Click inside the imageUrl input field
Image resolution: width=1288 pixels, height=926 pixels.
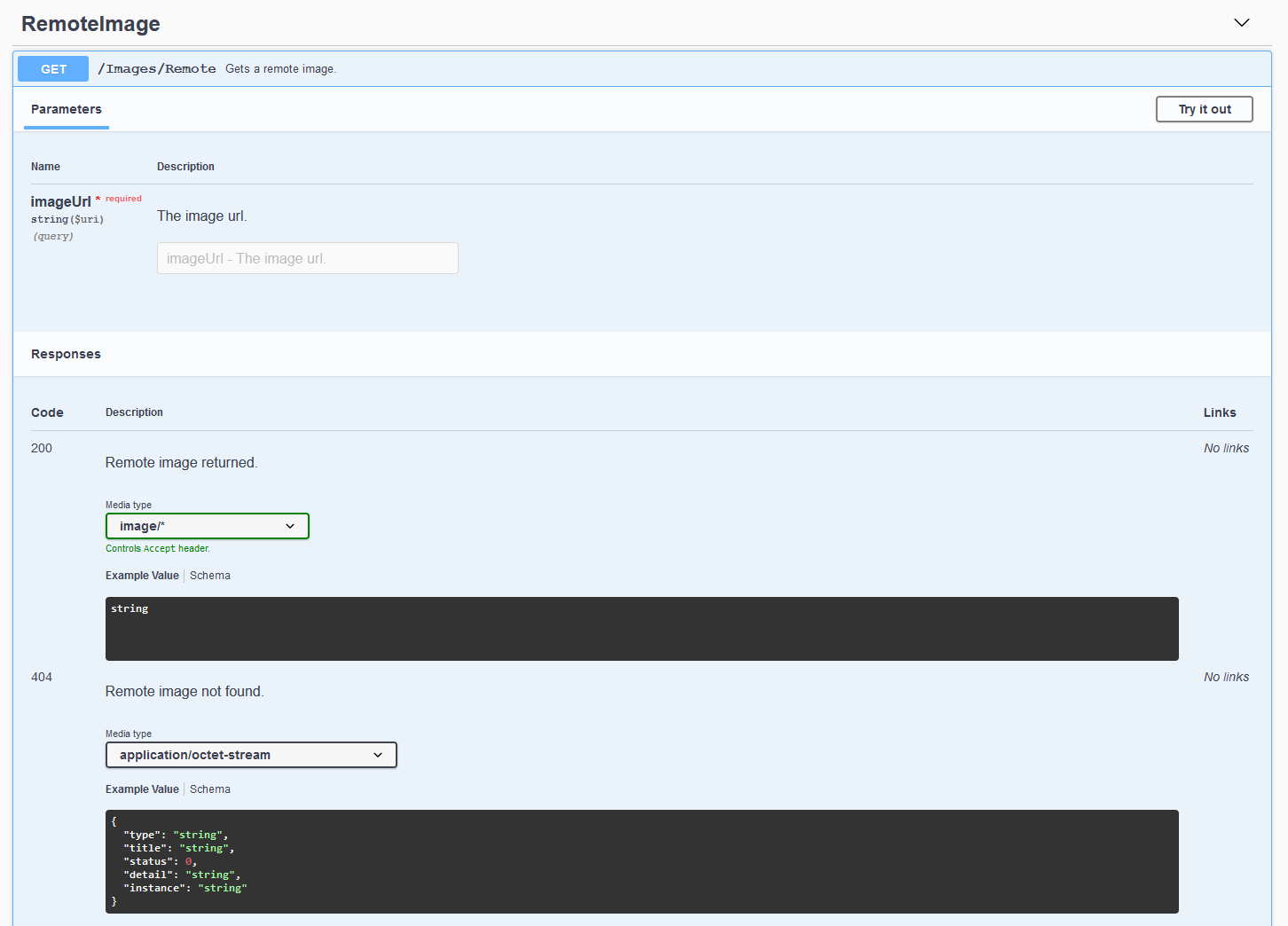click(x=307, y=258)
